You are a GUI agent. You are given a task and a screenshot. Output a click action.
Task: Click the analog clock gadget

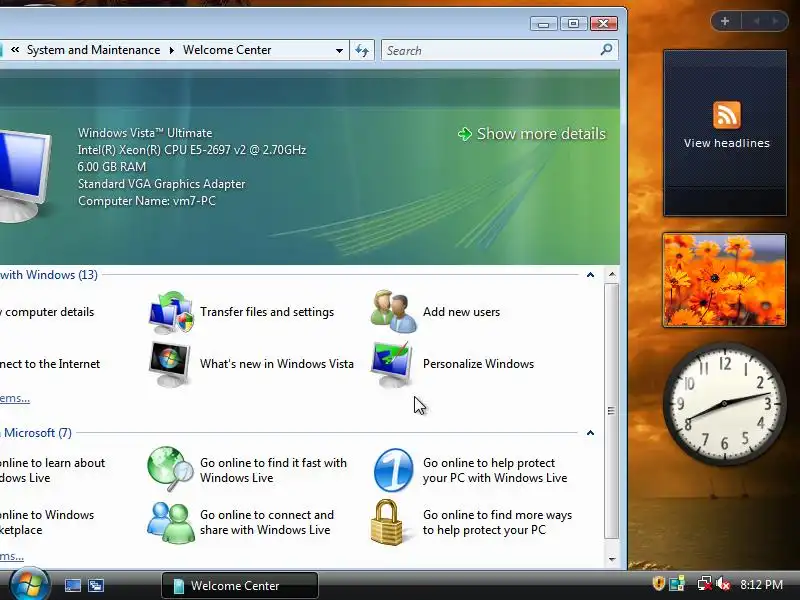[724, 404]
